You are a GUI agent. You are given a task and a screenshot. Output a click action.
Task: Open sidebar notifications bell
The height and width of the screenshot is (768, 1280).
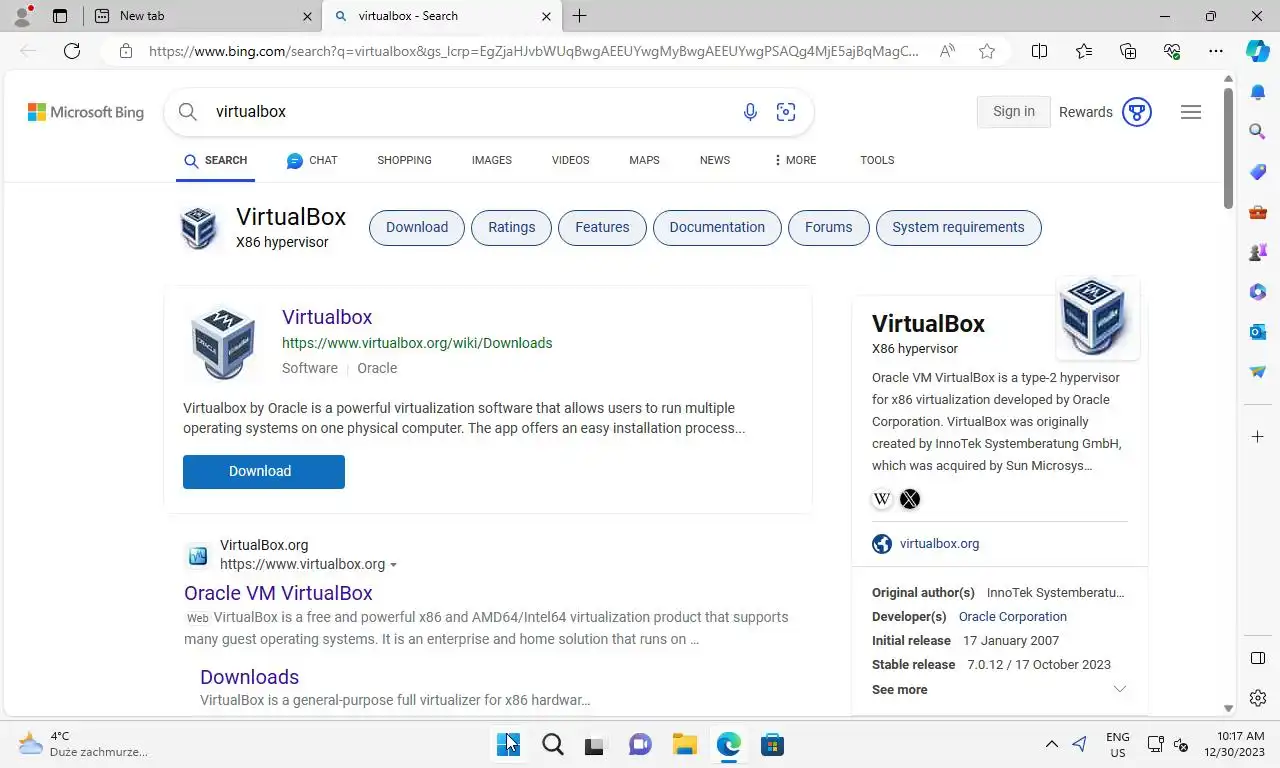click(x=1258, y=92)
